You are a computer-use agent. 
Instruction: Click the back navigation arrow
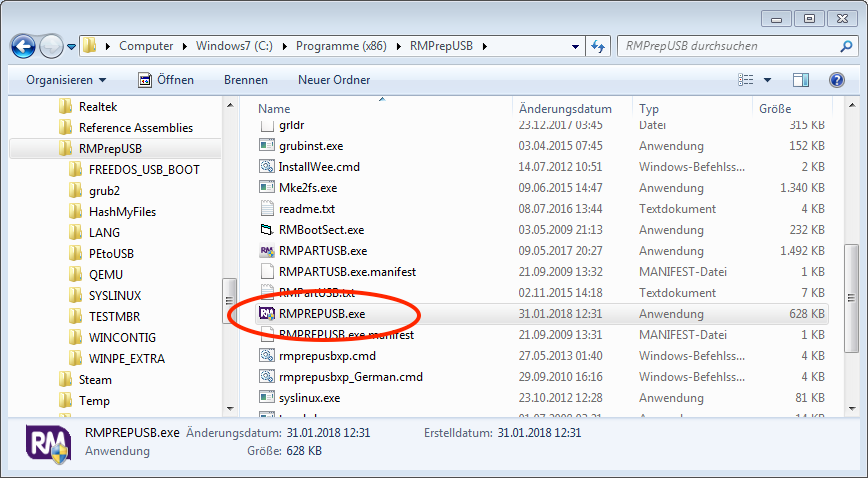24,46
